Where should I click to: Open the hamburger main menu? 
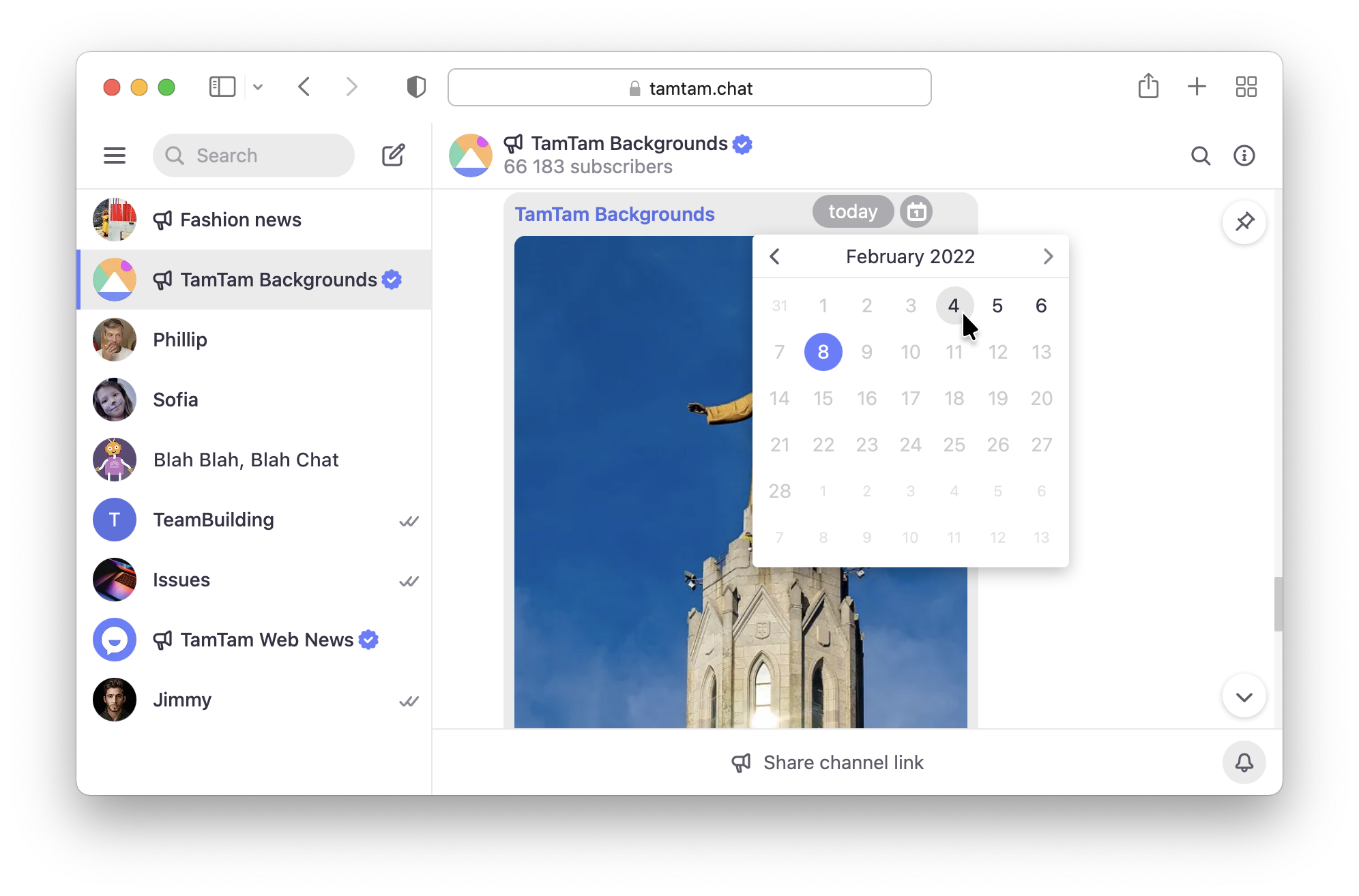click(115, 155)
